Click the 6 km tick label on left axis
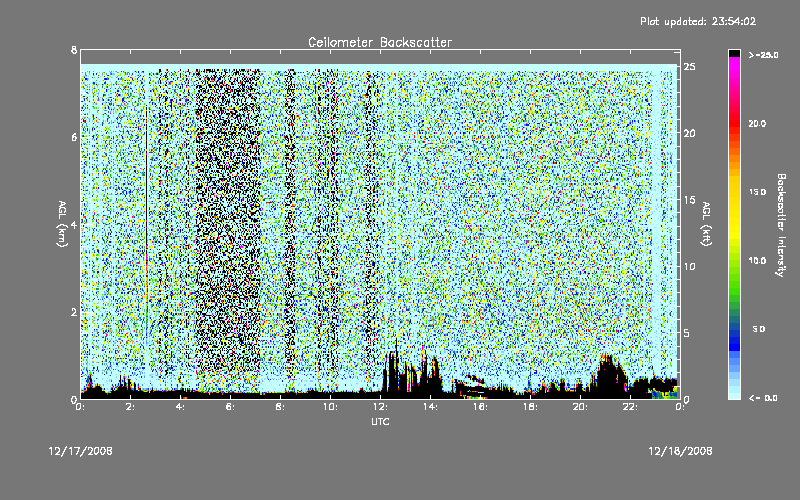The image size is (800, 500). click(74, 137)
